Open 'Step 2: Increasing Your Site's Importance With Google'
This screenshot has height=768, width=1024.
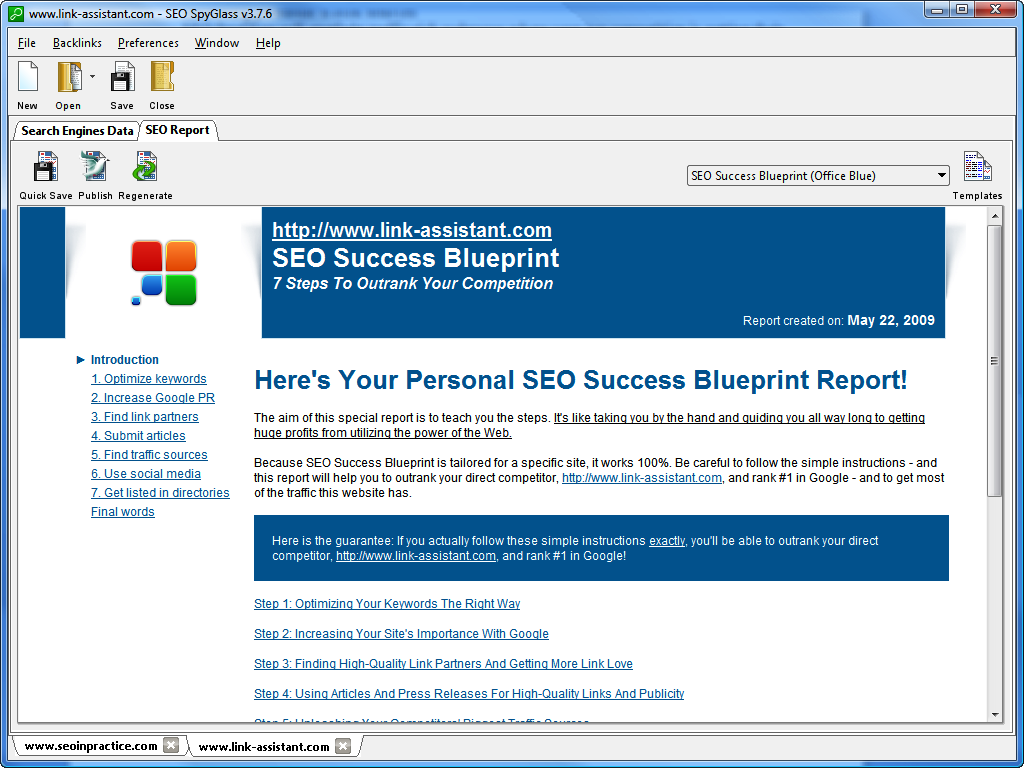pos(402,633)
